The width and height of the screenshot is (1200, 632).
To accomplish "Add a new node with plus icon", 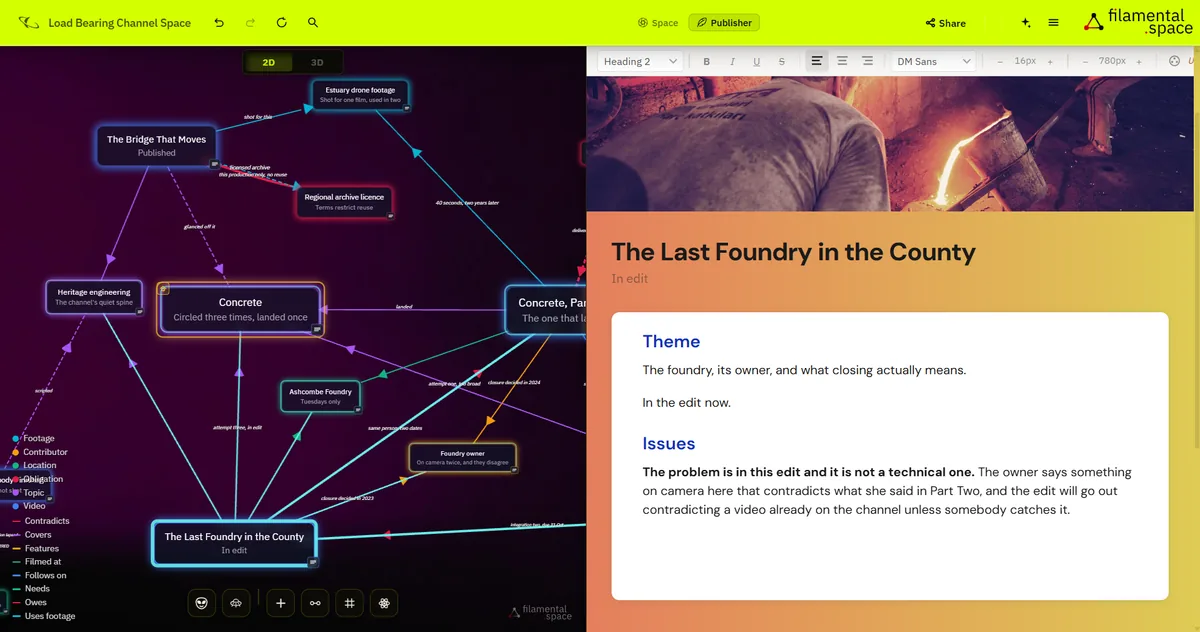I will (281, 603).
